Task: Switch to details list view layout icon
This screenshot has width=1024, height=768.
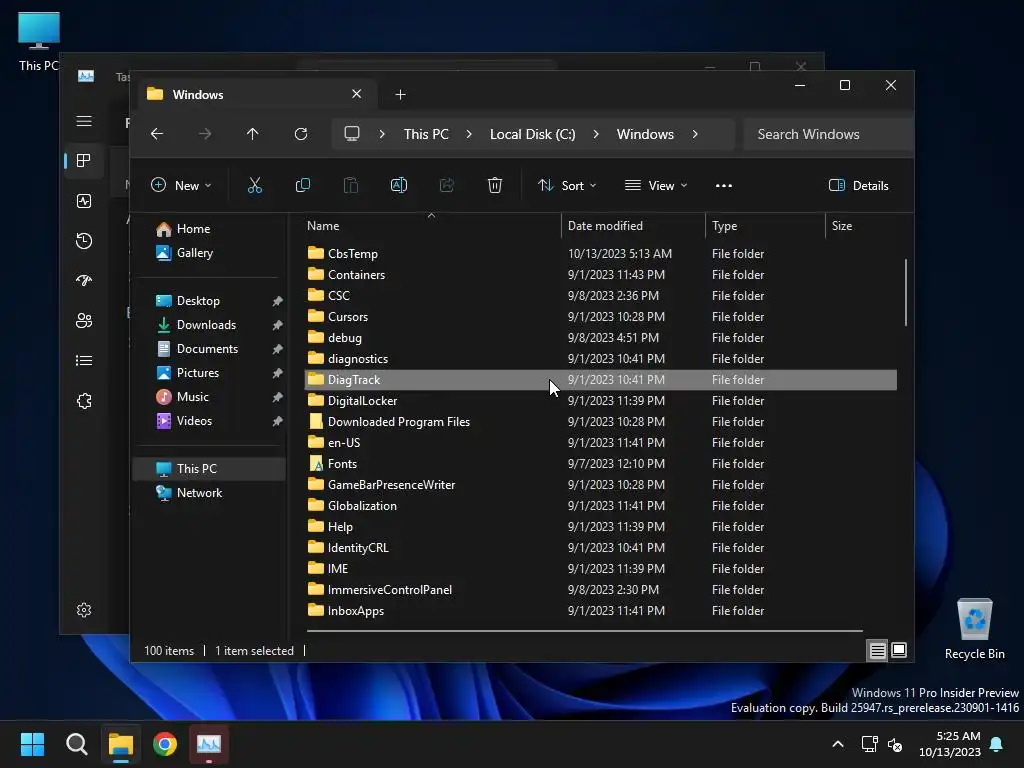Action: (877, 650)
